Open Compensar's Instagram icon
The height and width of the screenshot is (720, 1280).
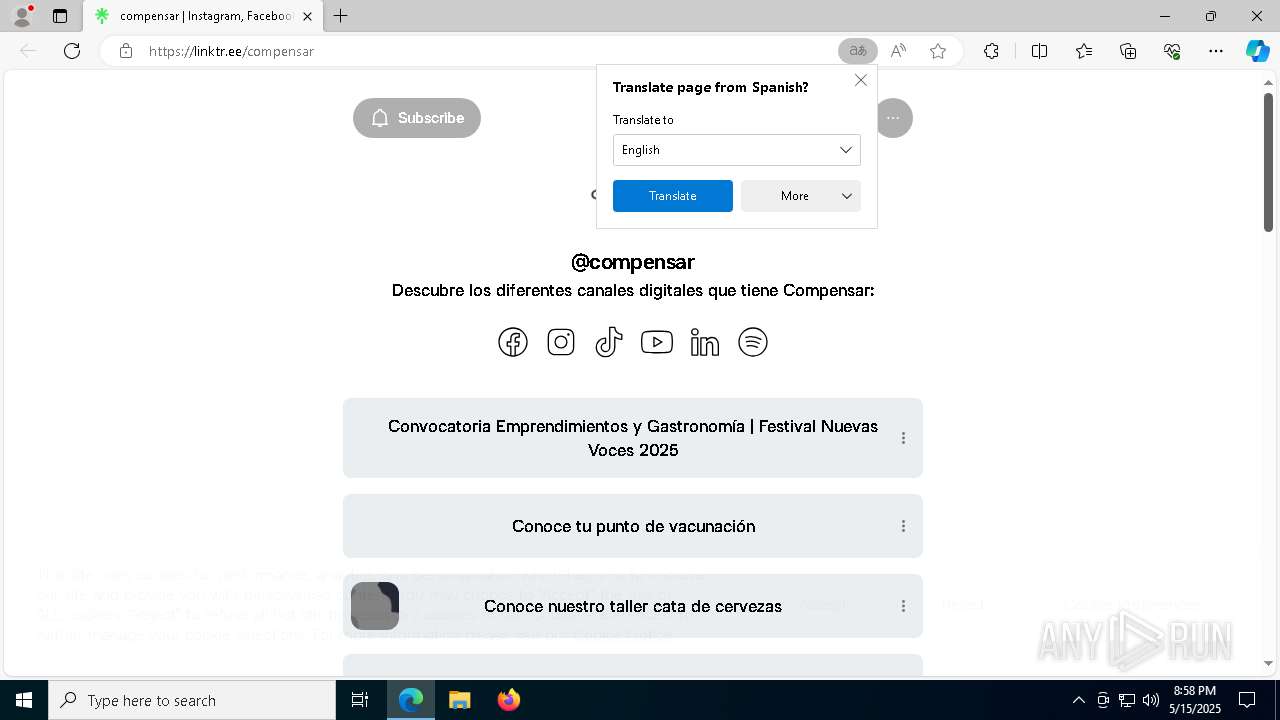coord(561,342)
